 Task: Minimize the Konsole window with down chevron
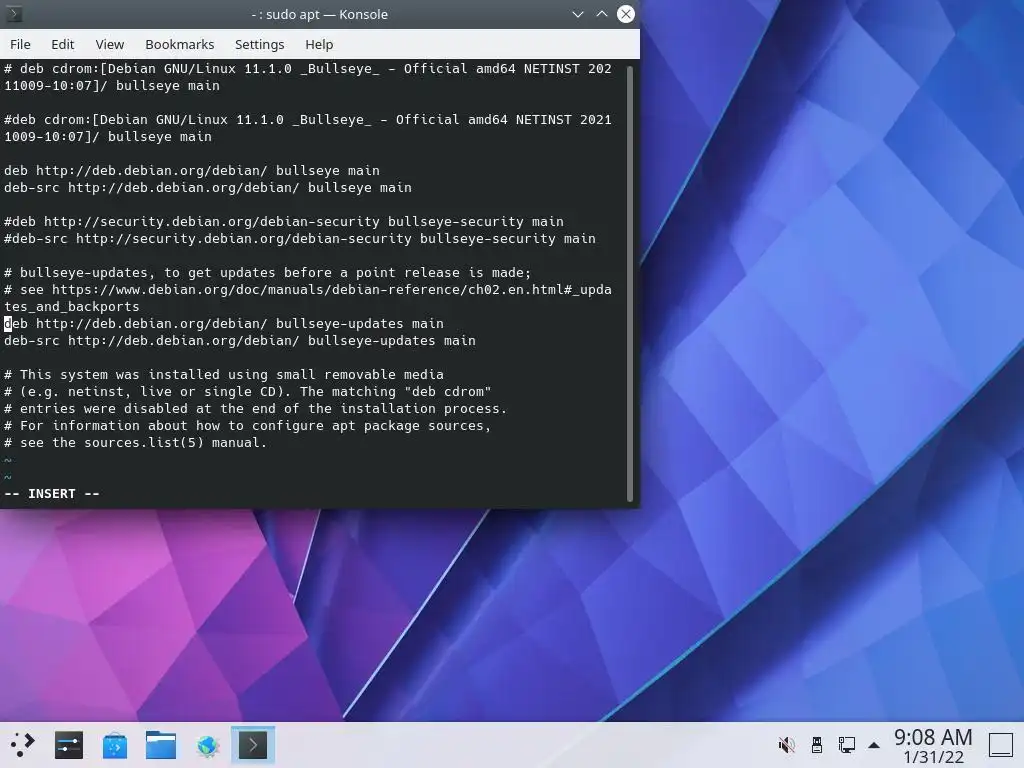(x=577, y=14)
